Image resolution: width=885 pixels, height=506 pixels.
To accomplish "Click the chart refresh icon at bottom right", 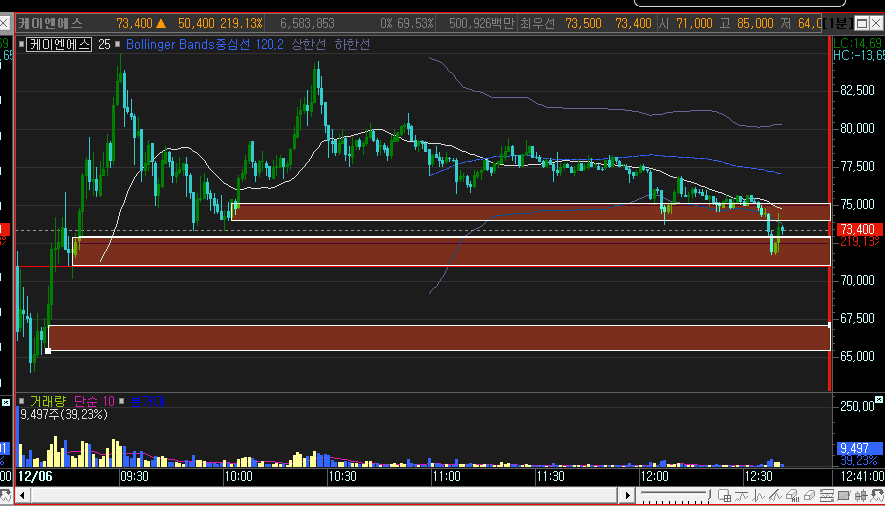I will [878, 496].
